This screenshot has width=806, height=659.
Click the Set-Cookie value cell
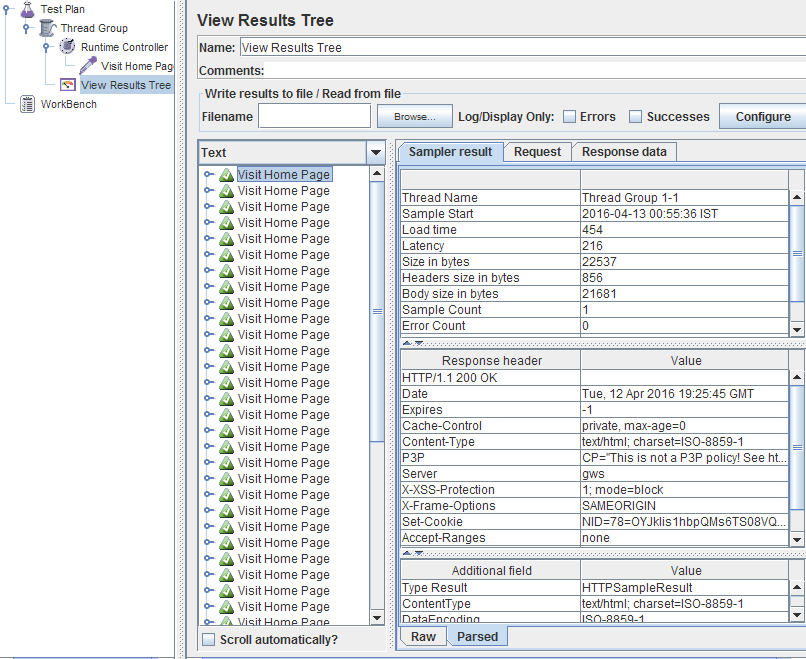[x=684, y=521]
